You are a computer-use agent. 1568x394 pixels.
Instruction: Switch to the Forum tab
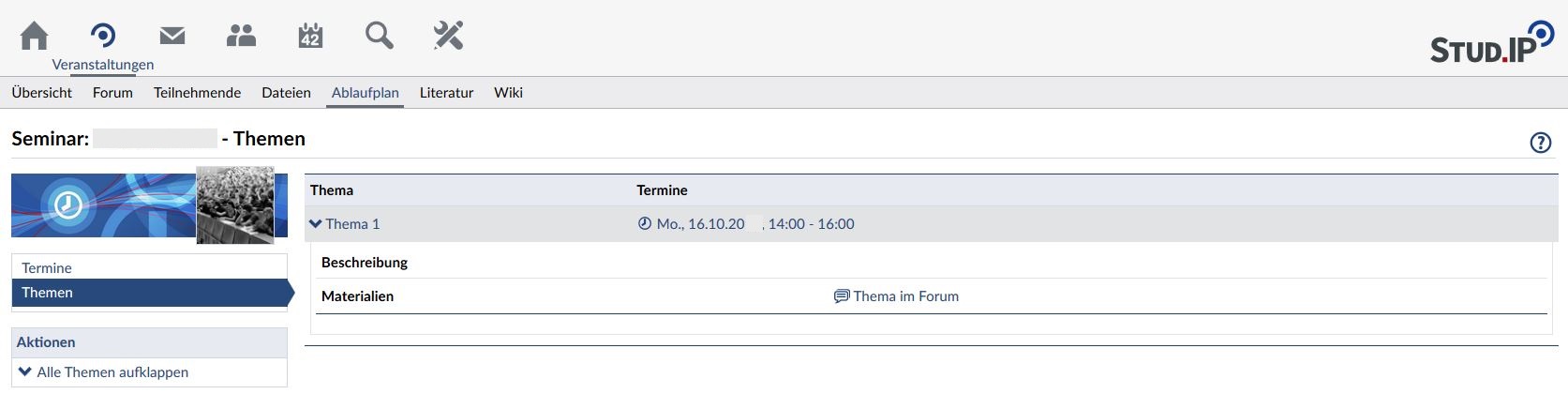112,93
